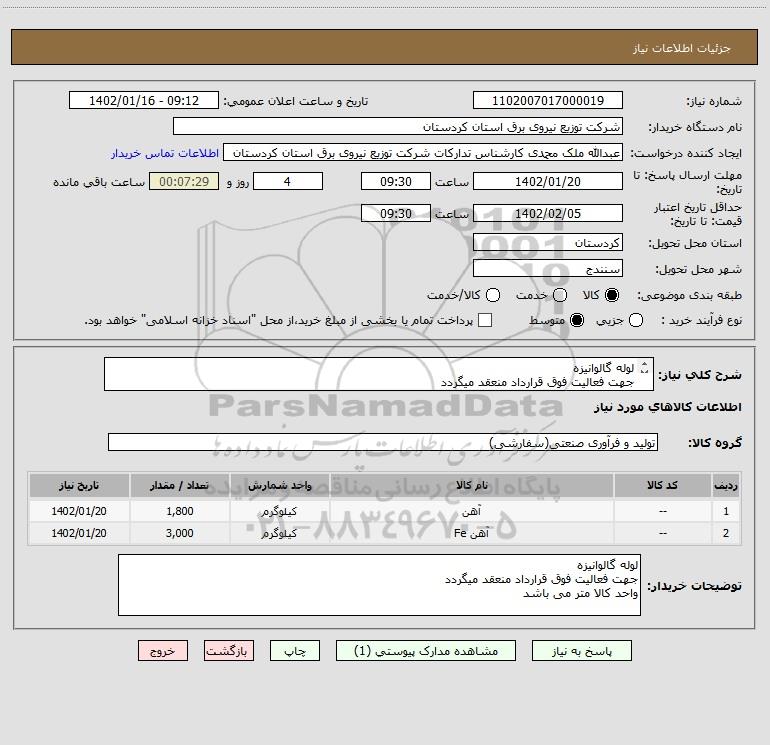This screenshot has width=770, height=745.
Task: Open مشاهده مدارک پیوستی (1) button
Action: coord(426,651)
